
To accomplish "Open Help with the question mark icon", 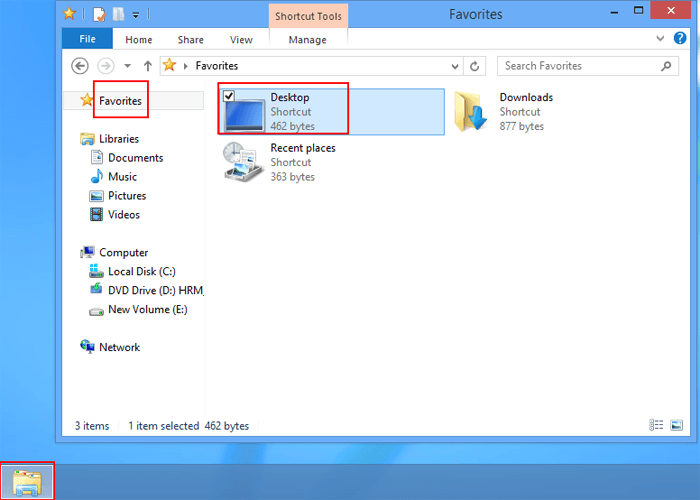I will [x=679, y=38].
